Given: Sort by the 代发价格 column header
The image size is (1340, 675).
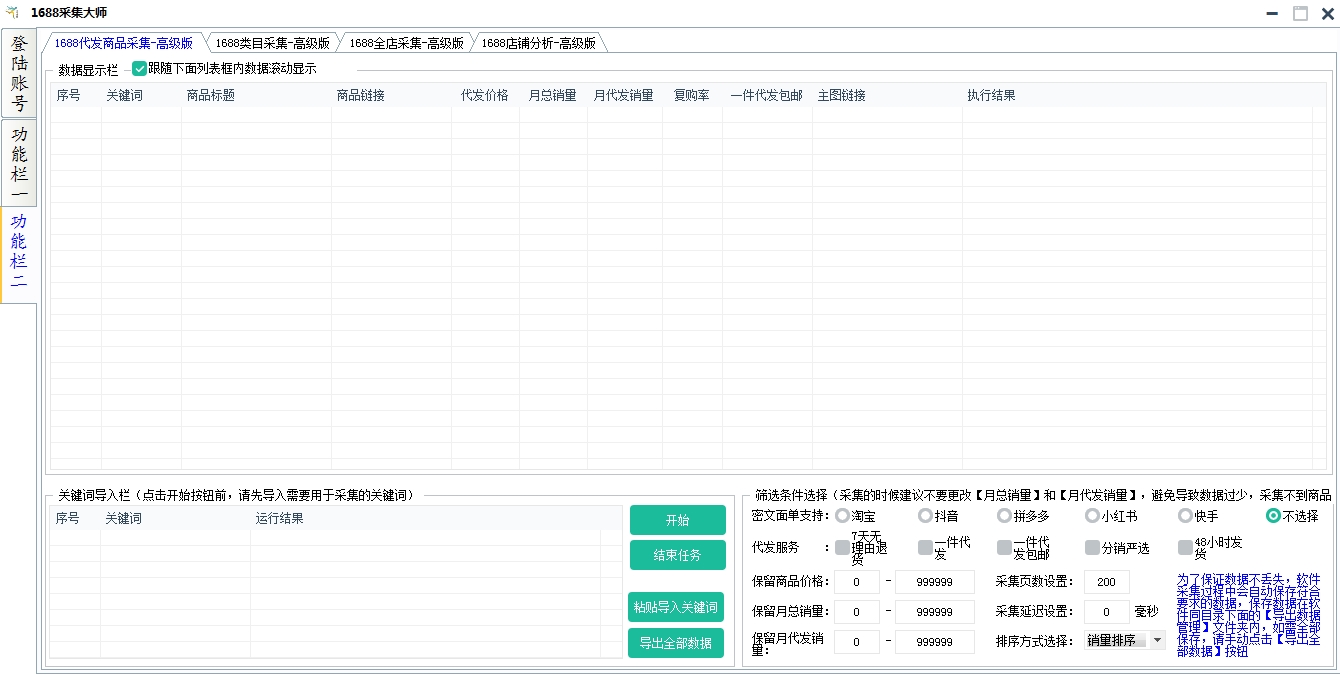Looking at the screenshot, I should point(487,95).
